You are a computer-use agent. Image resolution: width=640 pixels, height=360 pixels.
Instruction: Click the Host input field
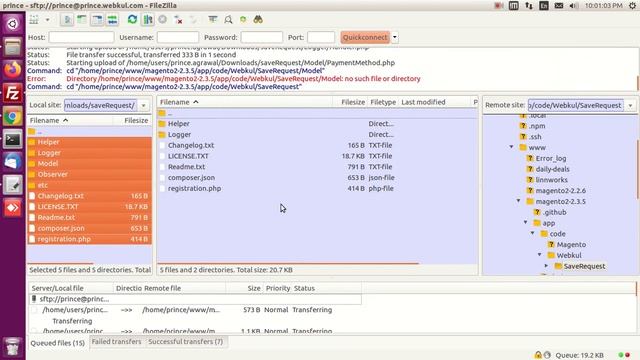point(81,37)
